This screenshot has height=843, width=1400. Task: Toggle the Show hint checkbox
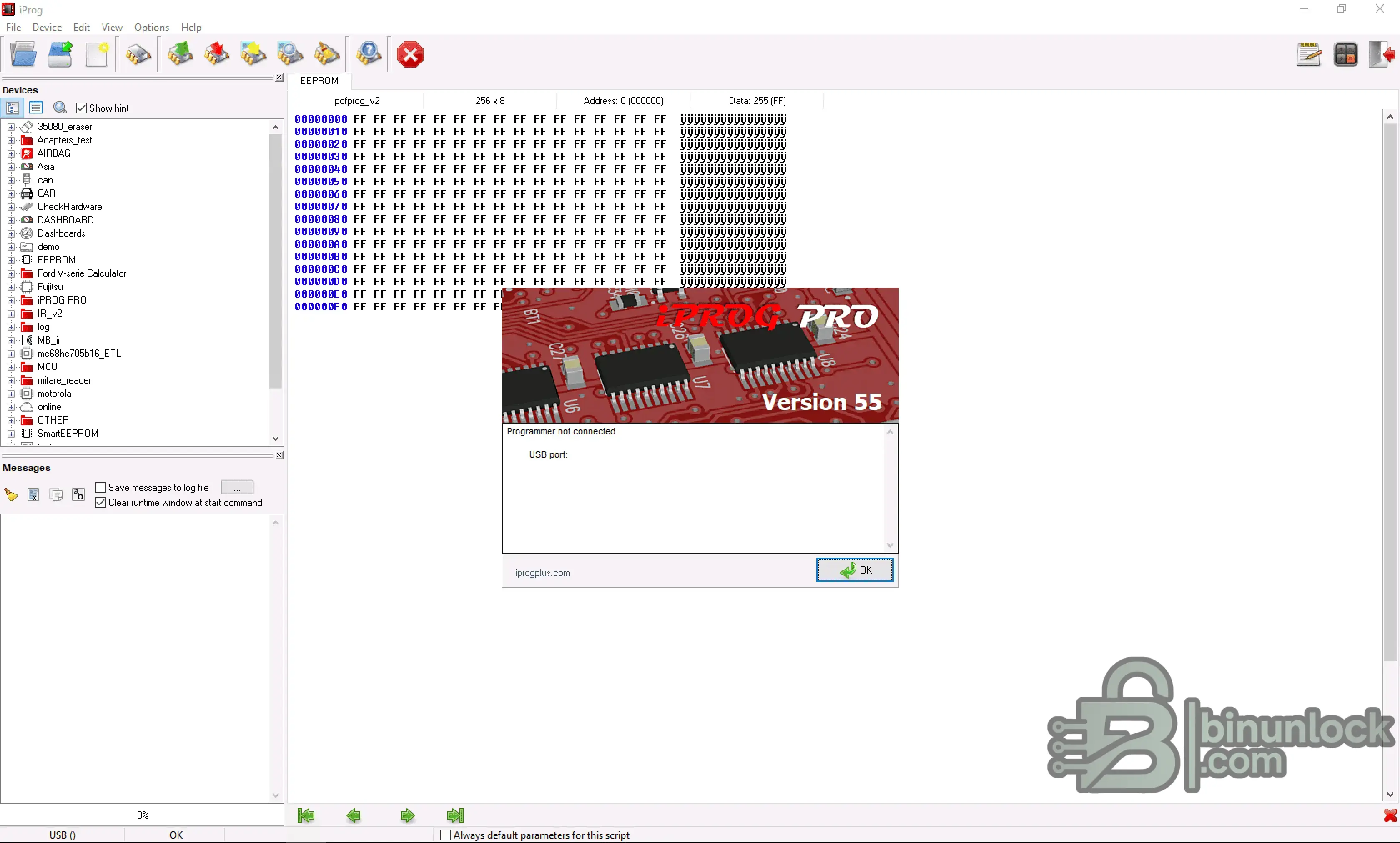81,108
